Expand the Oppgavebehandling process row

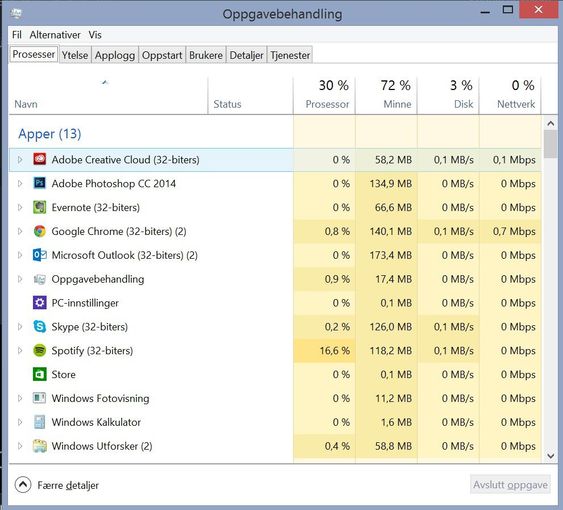click(20, 279)
